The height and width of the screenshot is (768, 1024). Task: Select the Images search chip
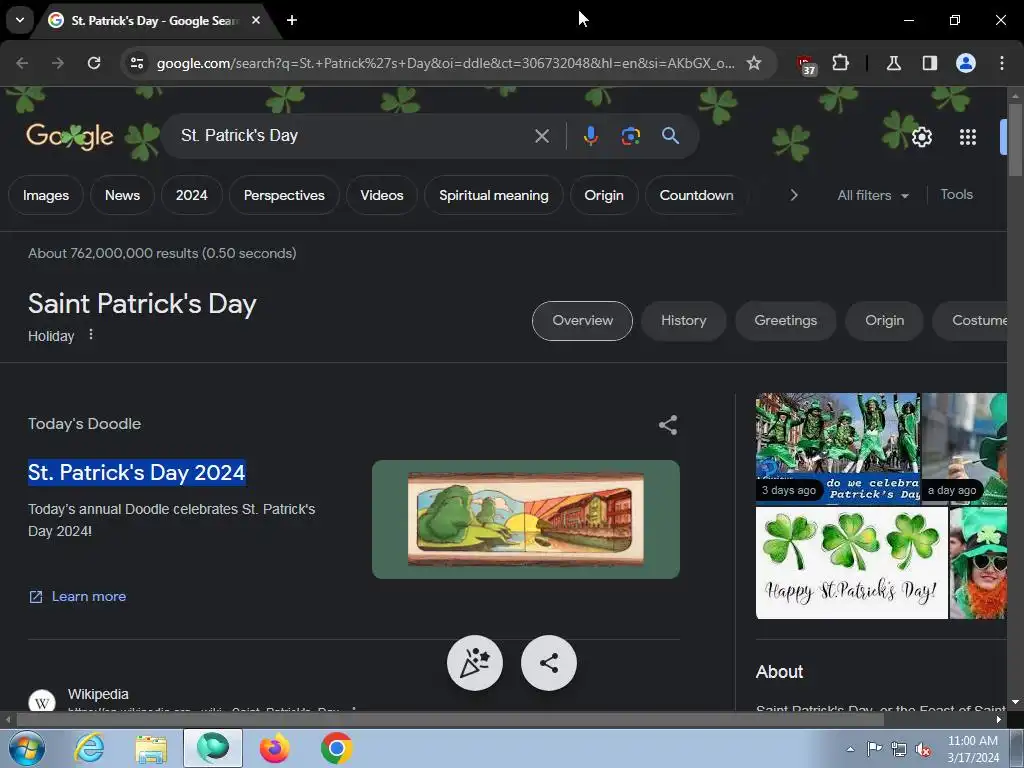[46, 195]
